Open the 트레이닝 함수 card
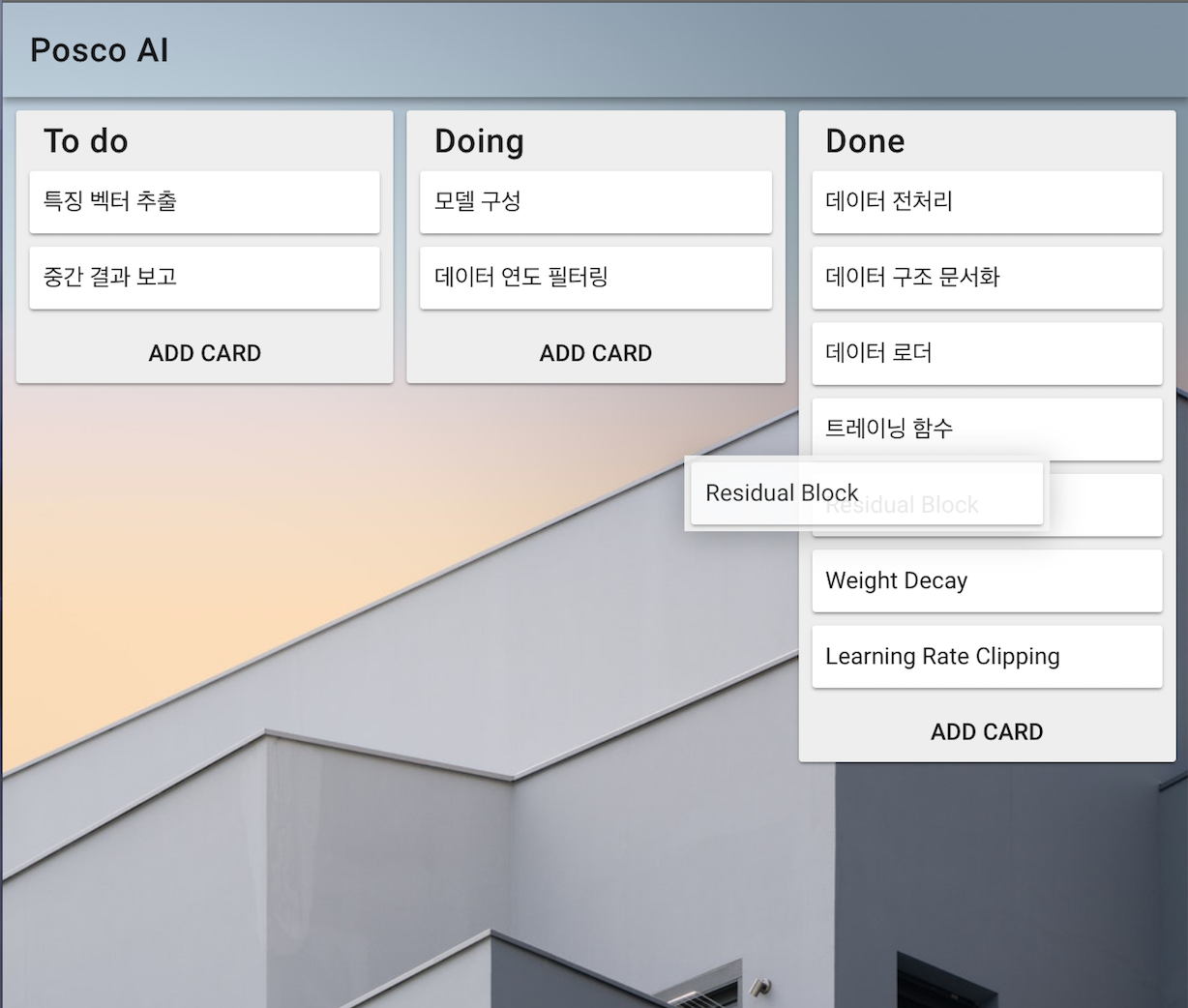The width and height of the screenshot is (1188, 1008). coord(987,429)
